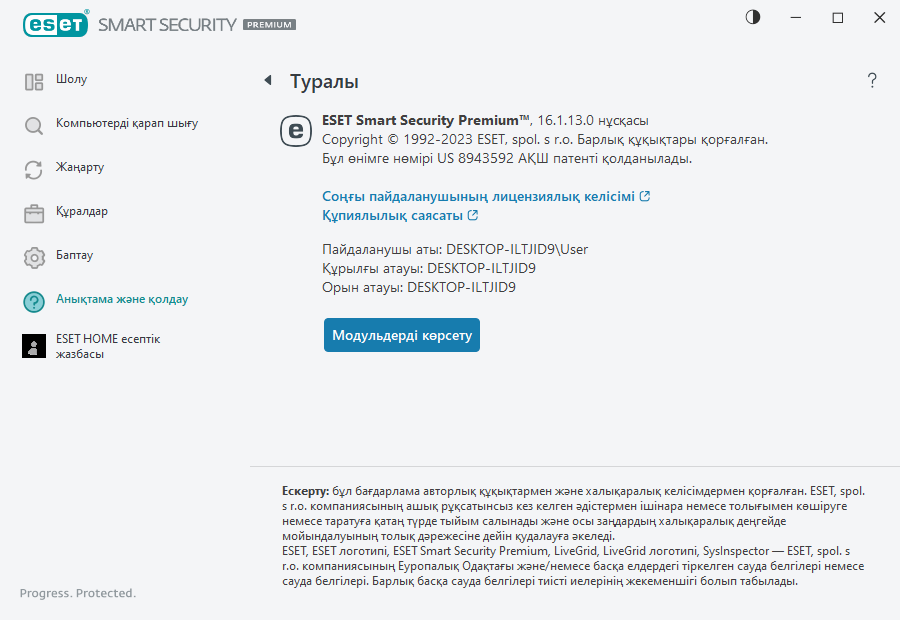Click the Құралдар toolbox icon
The width and height of the screenshot is (900, 620).
click(x=34, y=214)
